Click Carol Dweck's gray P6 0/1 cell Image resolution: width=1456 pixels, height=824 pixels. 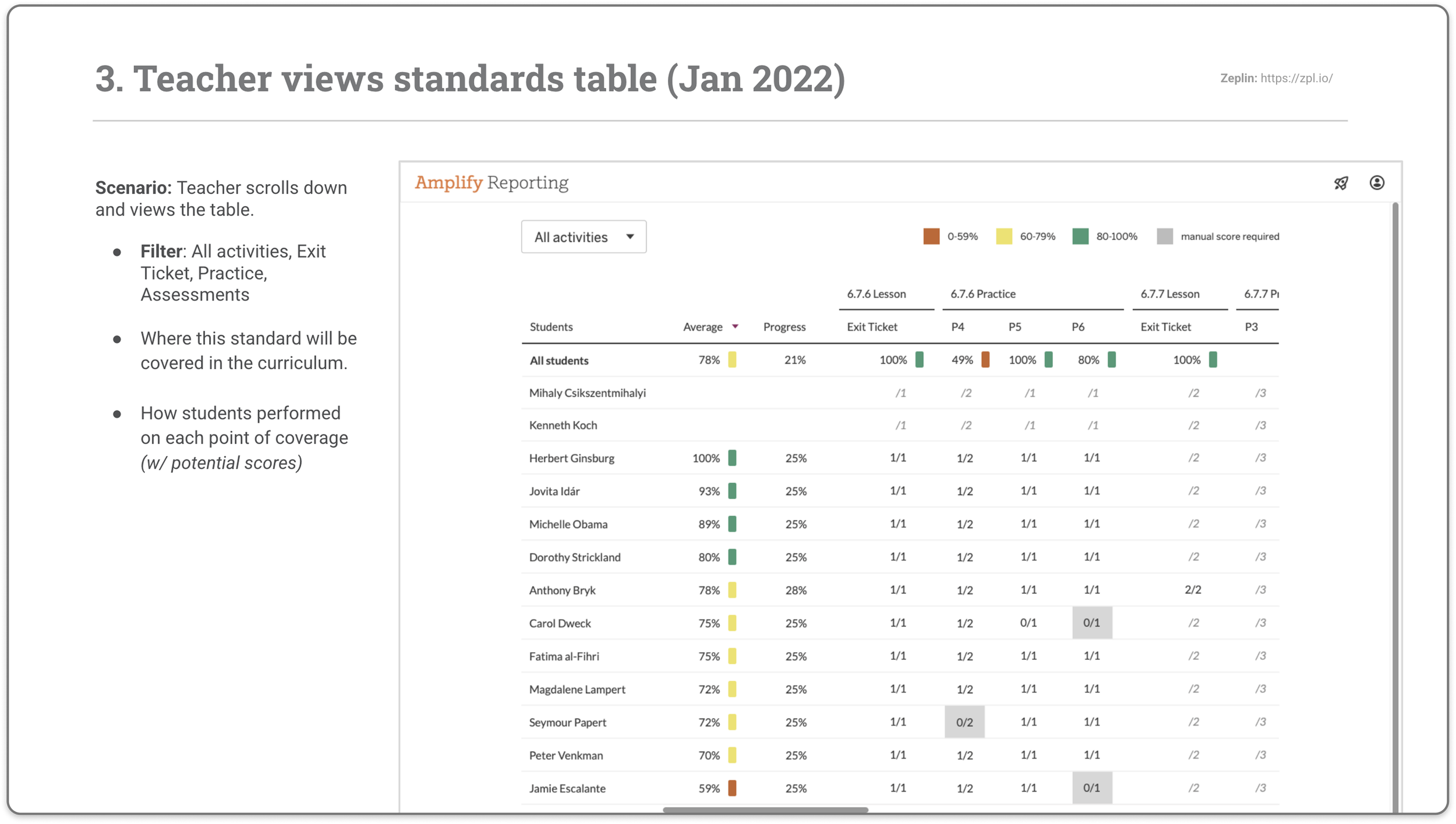click(x=1092, y=623)
